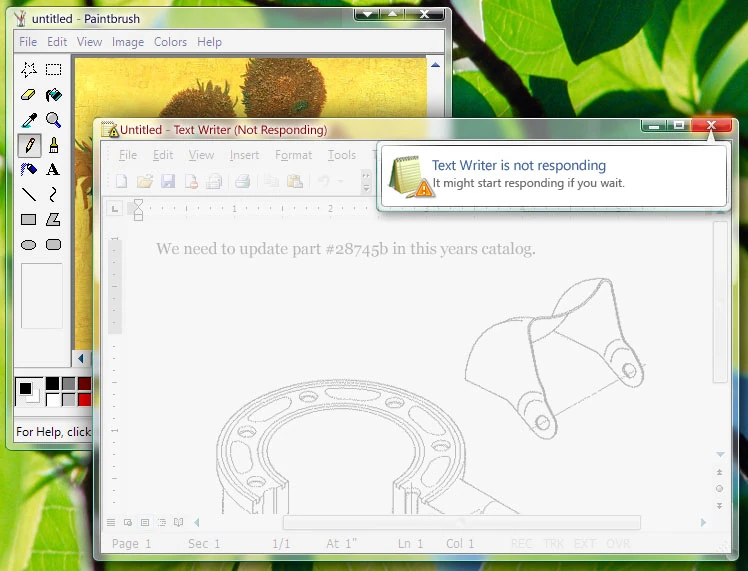Select the Pencil tool in Paintbrush

point(29,145)
